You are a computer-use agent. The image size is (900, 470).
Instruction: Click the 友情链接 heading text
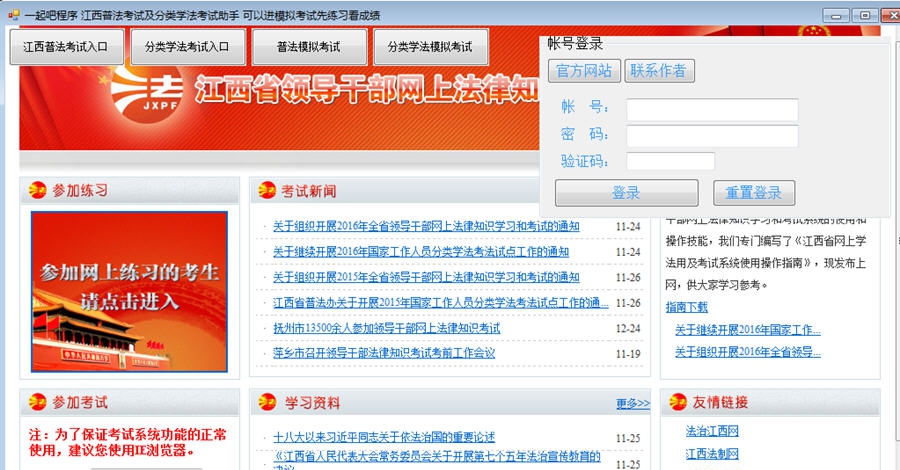pyautogui.click(x=720, y=402)
